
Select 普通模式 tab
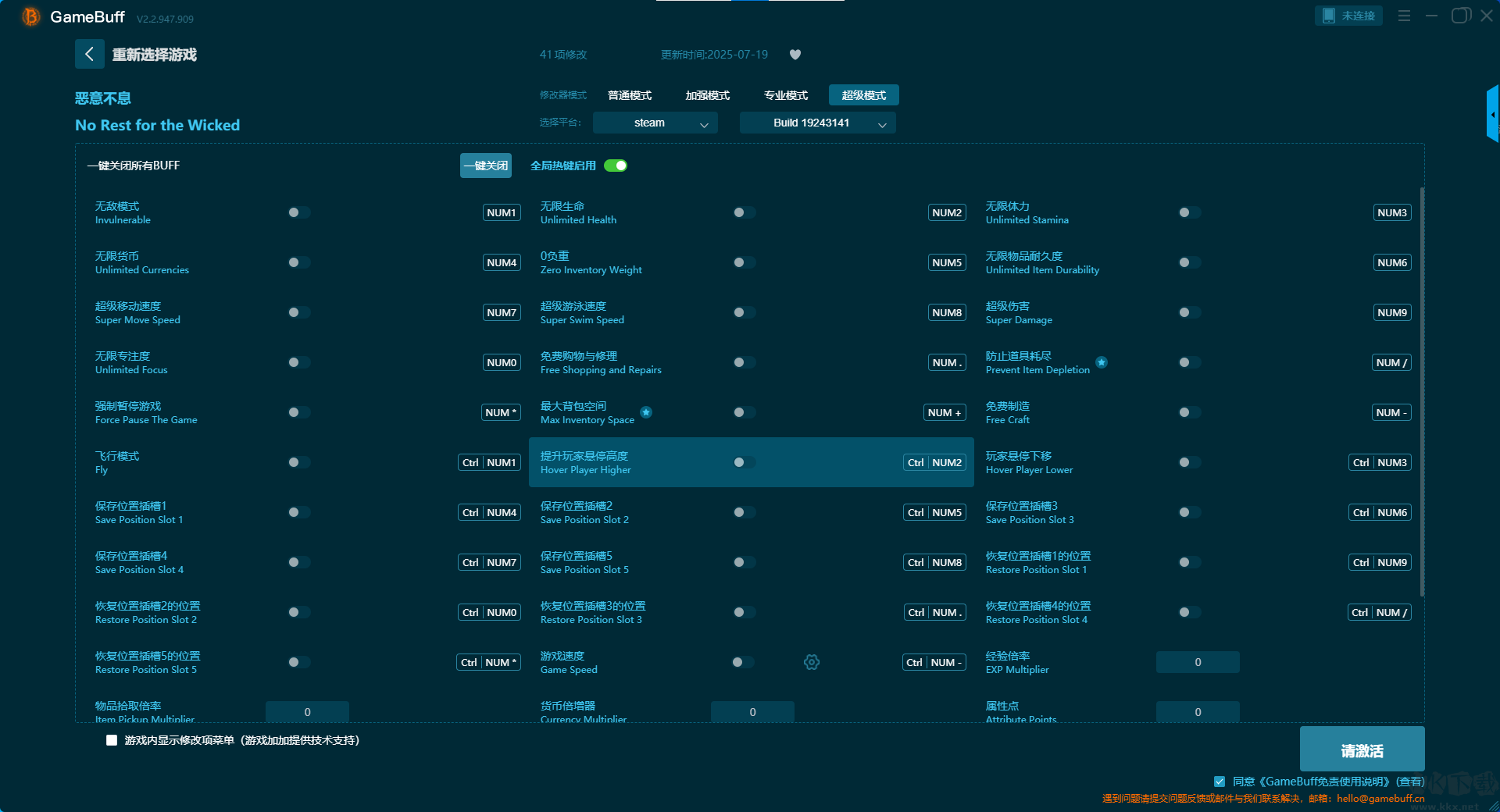tap(630, 95)
